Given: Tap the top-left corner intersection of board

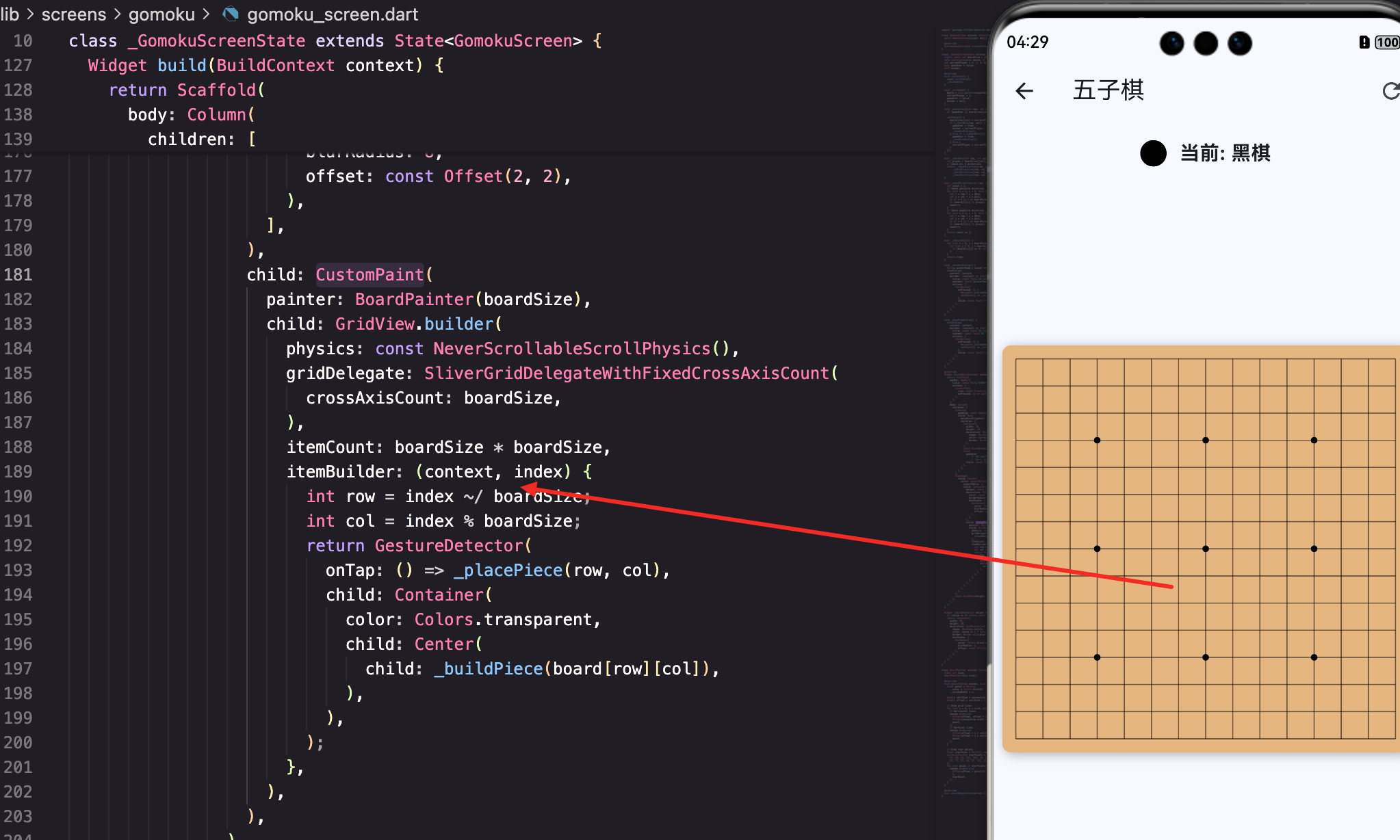Looking at the screenshot, I should pos(1016,359).
